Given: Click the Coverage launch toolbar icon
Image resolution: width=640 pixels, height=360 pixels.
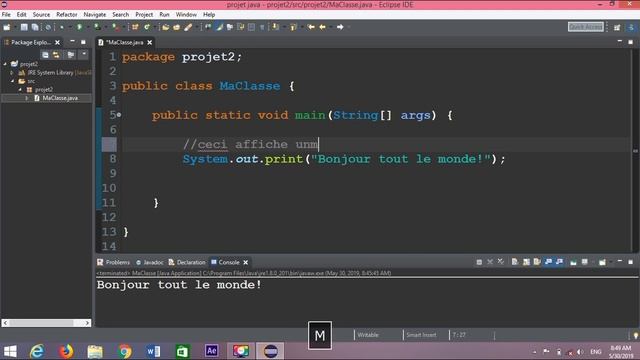Looking at the screenshot, I should [97, 27].
